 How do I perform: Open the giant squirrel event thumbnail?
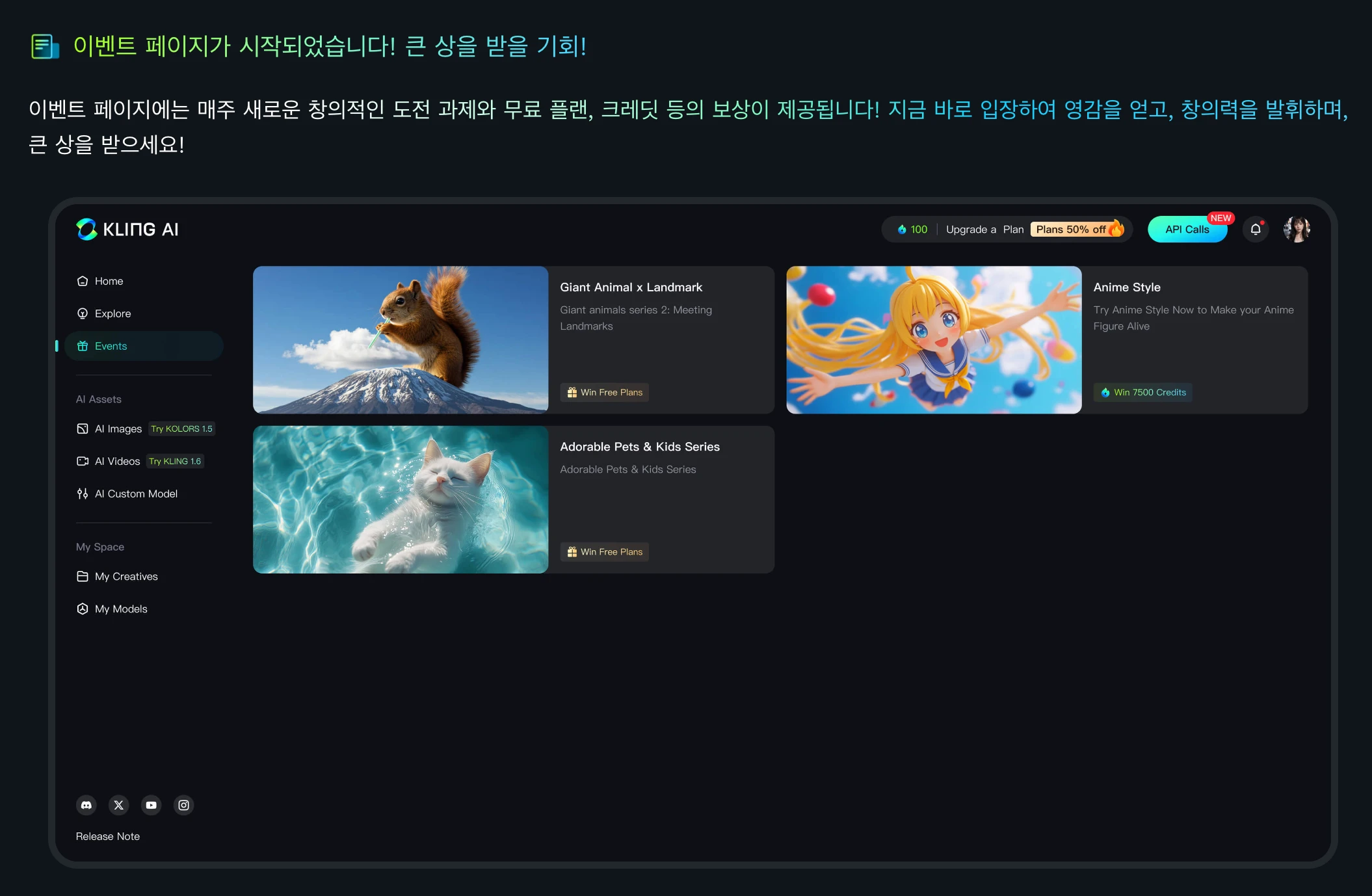pos(401,339)
